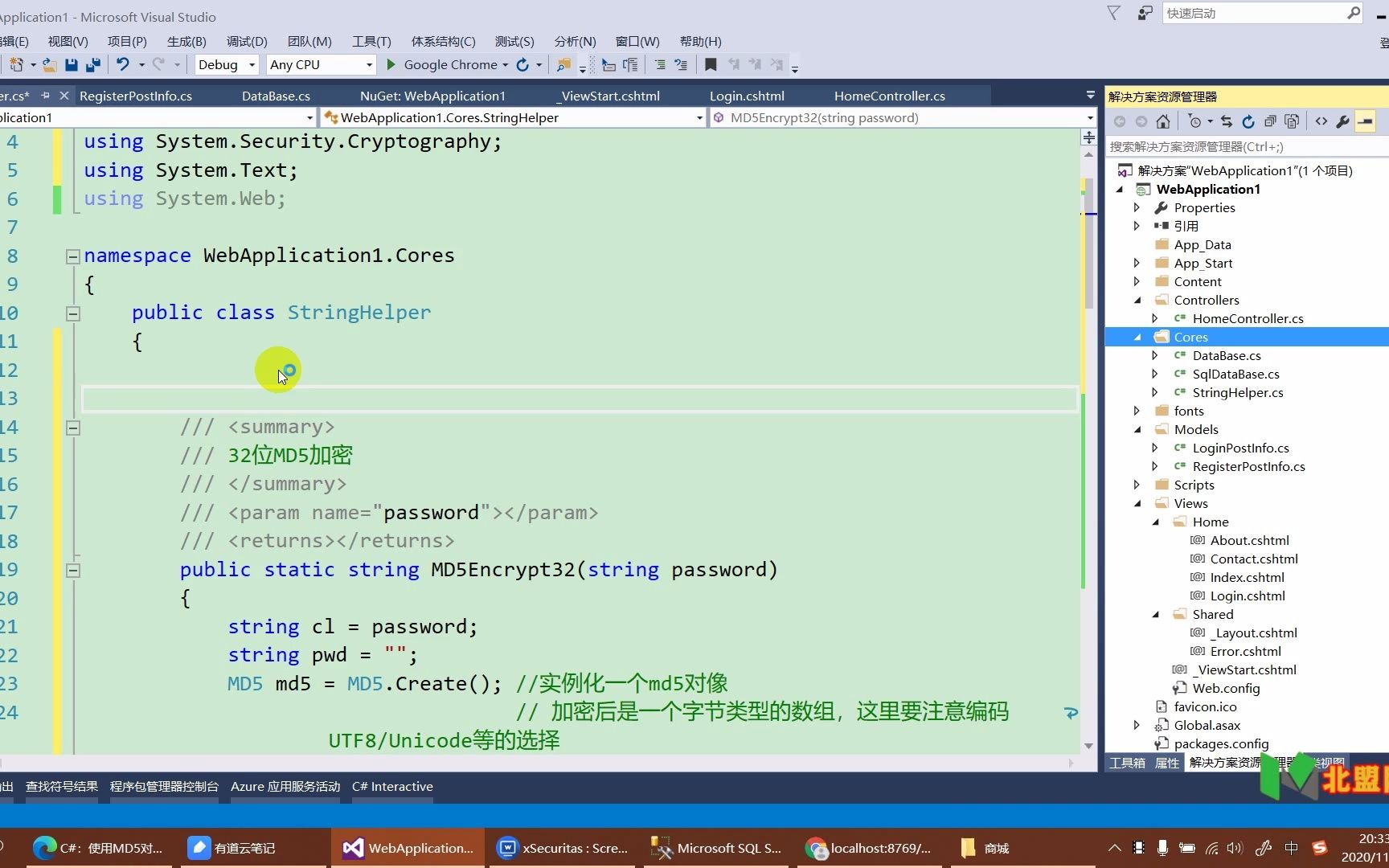Viewport: 1389px width, 868px height.
Task: Select Login.cshtml under Home folder
Action: pyautogui.click(x=1248, y=596)
